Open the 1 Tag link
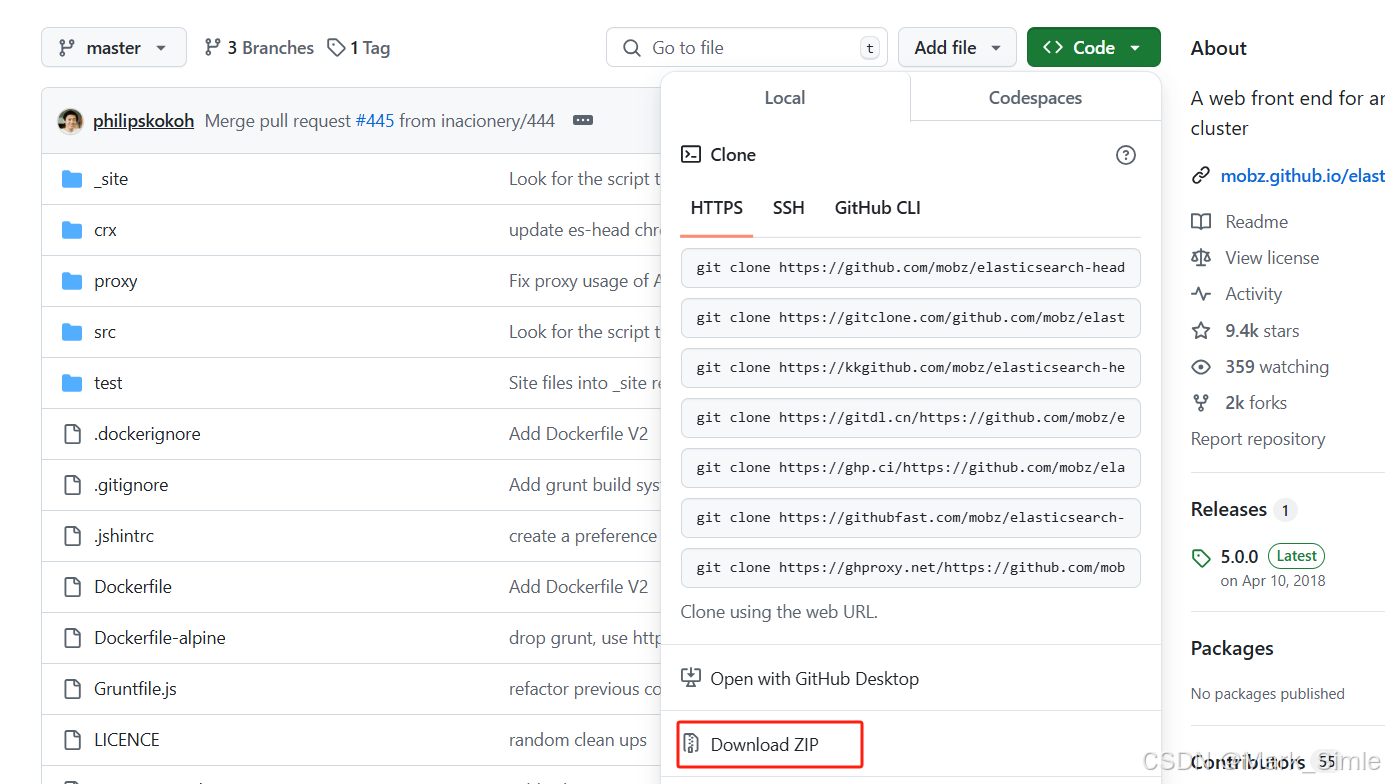Screen dimensions: 1385x784 [x=359, y=47]
